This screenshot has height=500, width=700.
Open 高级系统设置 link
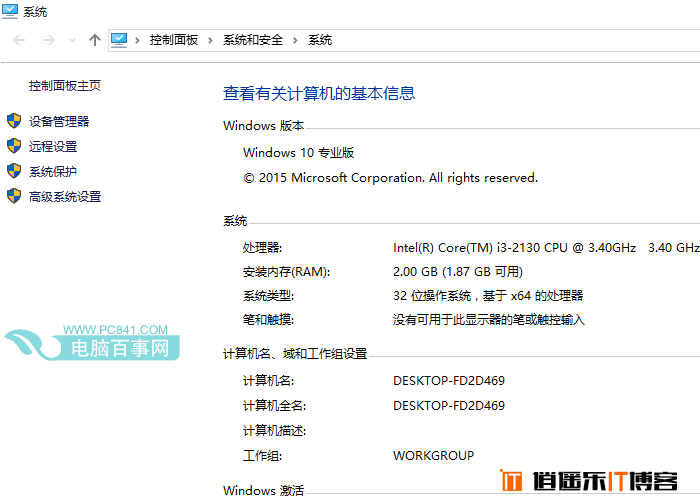point(65,196)
